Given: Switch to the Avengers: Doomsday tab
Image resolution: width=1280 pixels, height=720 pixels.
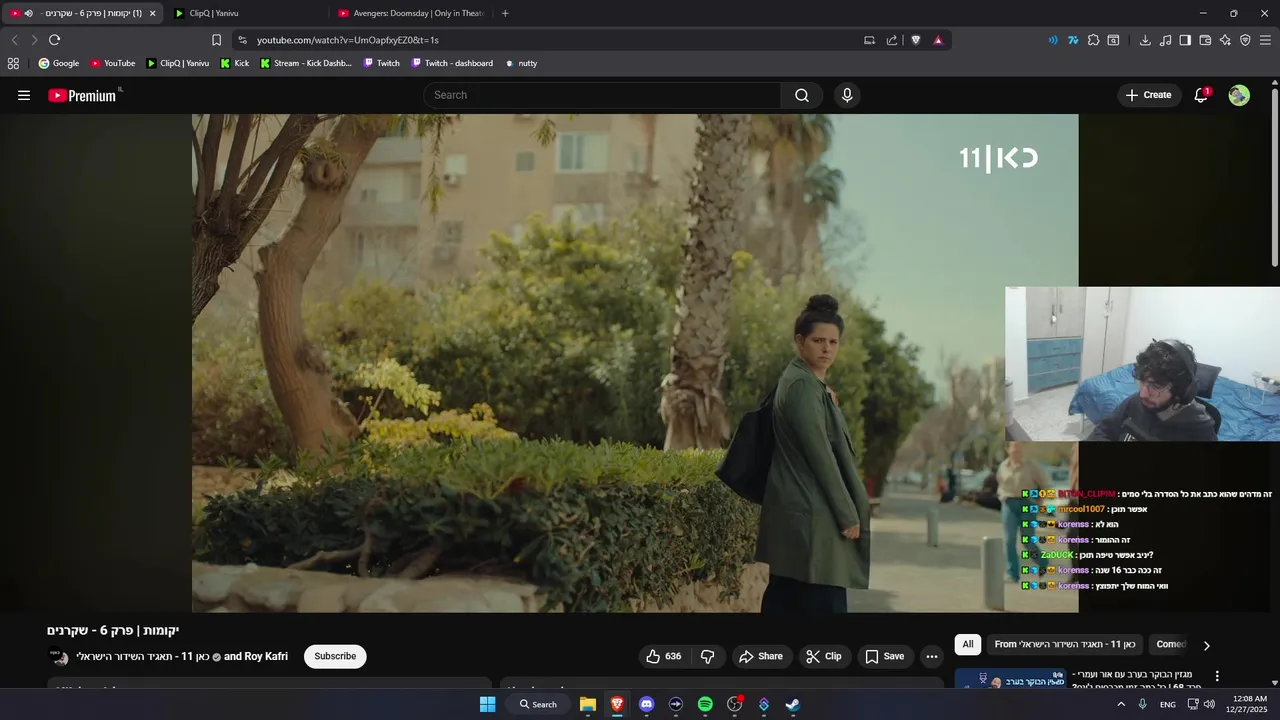Looking at the screenshot, I should (412, 13).
